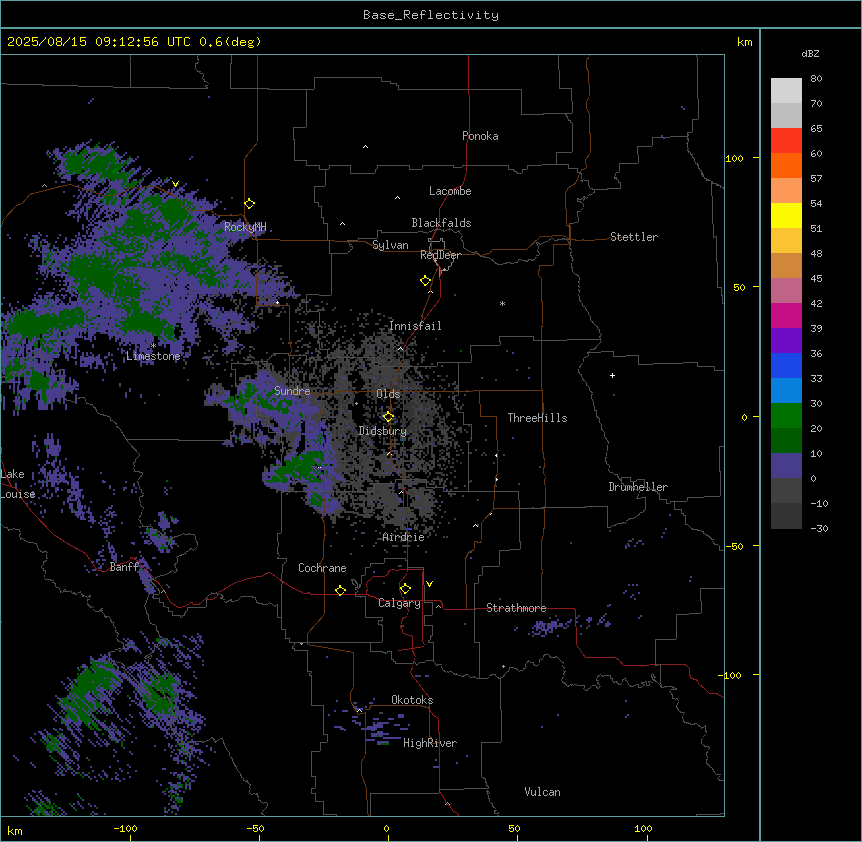Pick the pink 42-45 dBZ legend swatch
The image size is (862, 842).
click(x=786, y=291)
